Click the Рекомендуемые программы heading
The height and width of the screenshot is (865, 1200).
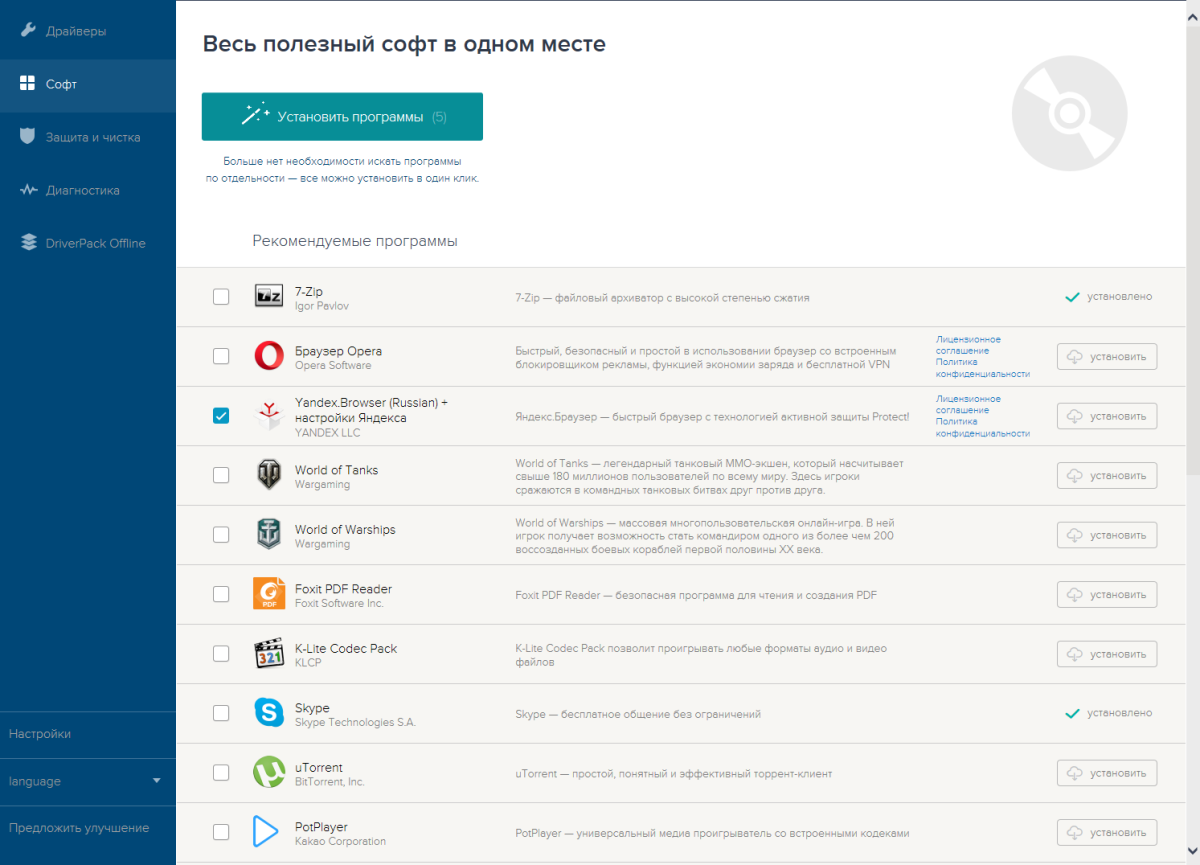355,241
